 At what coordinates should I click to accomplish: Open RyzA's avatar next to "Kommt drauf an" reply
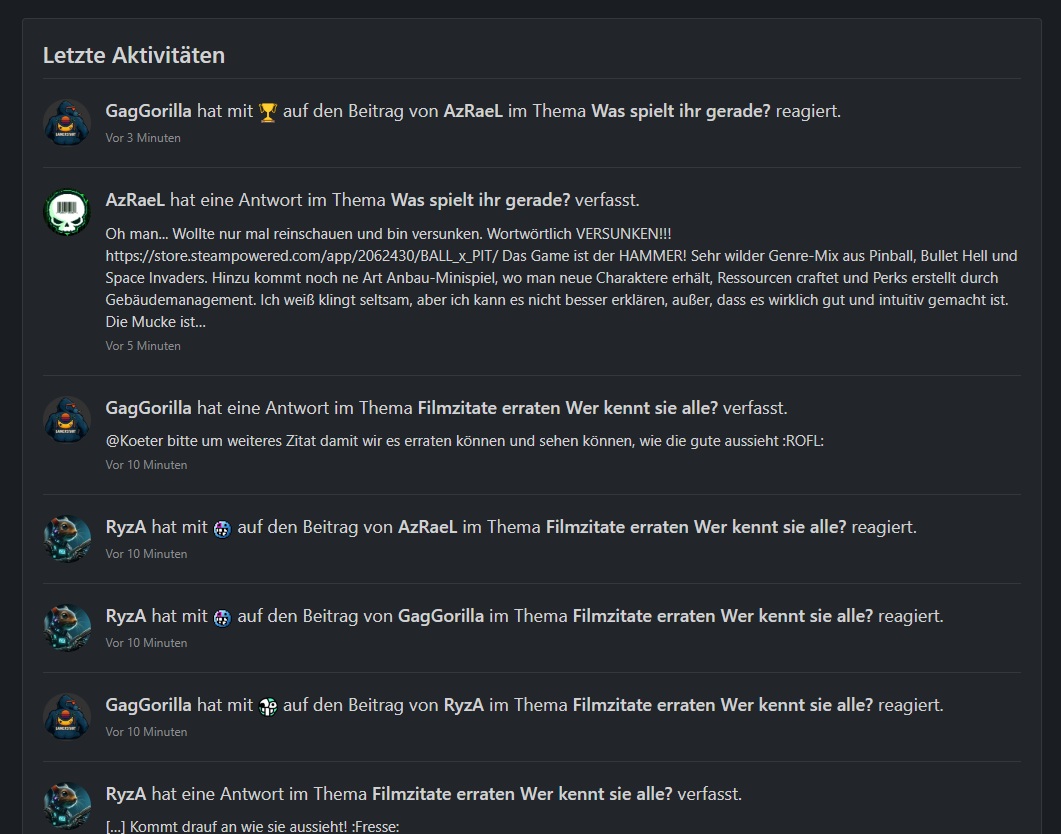[x=67, y=806]
